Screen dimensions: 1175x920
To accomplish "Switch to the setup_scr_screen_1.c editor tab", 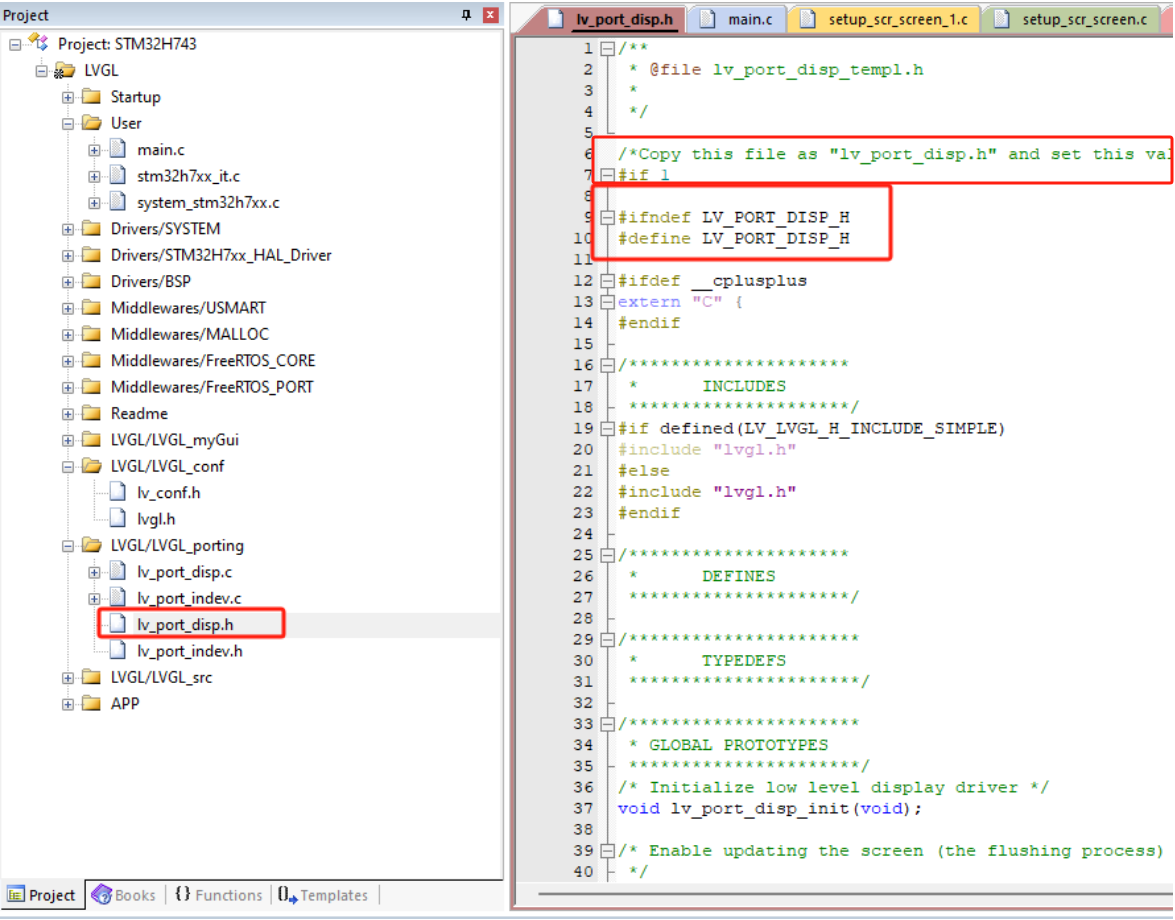I will tap(886, 19).
